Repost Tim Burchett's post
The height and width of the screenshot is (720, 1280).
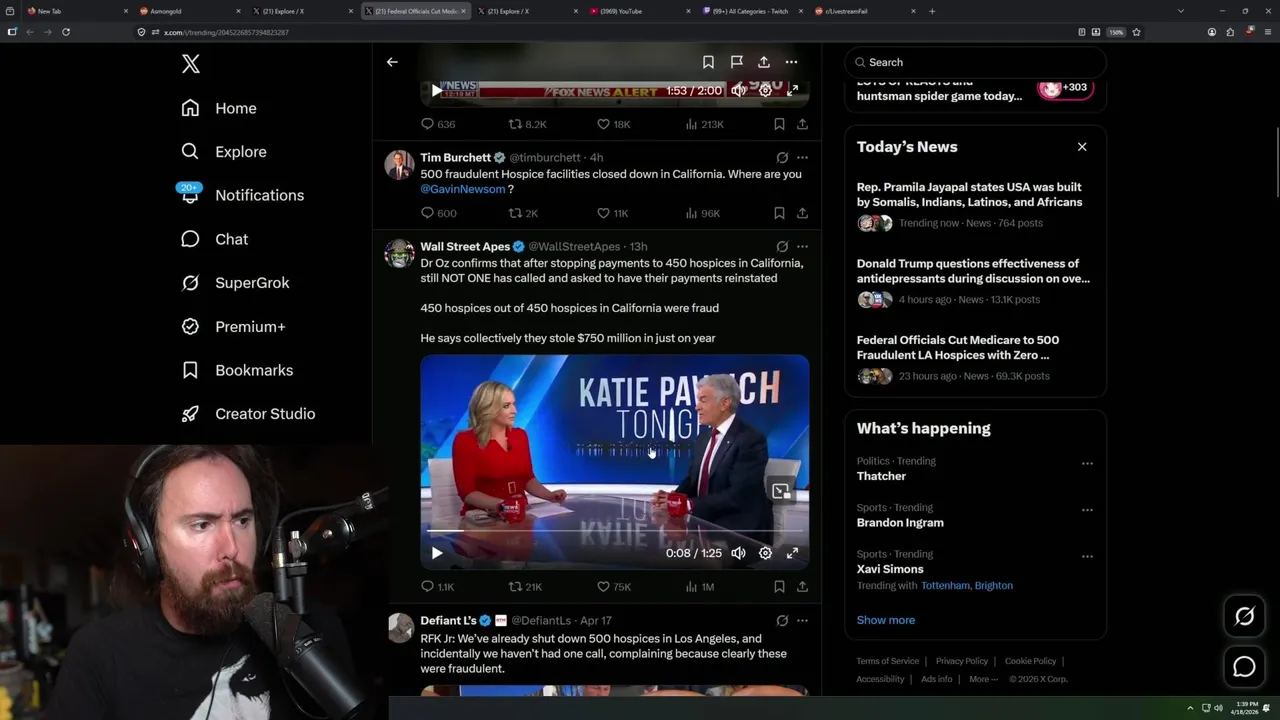tap(523, 213)
